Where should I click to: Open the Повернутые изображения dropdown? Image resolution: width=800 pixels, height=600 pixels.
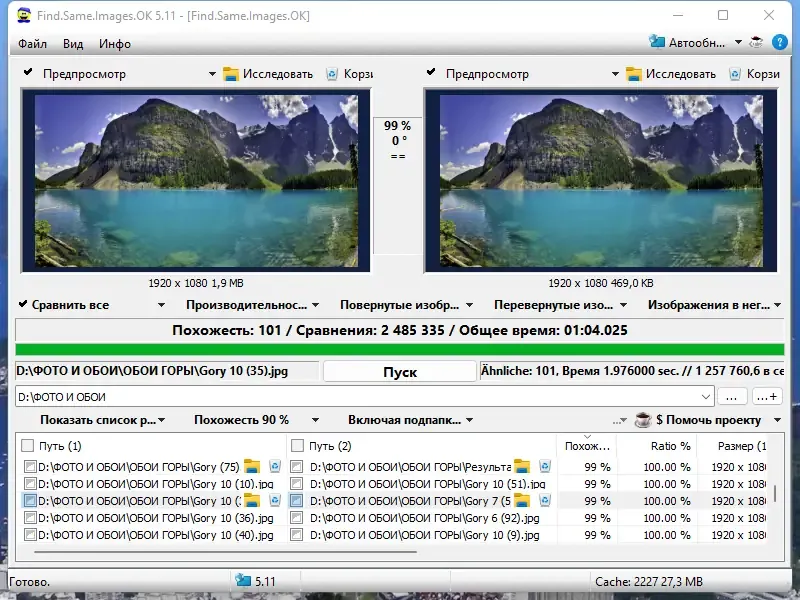(406, 305)
